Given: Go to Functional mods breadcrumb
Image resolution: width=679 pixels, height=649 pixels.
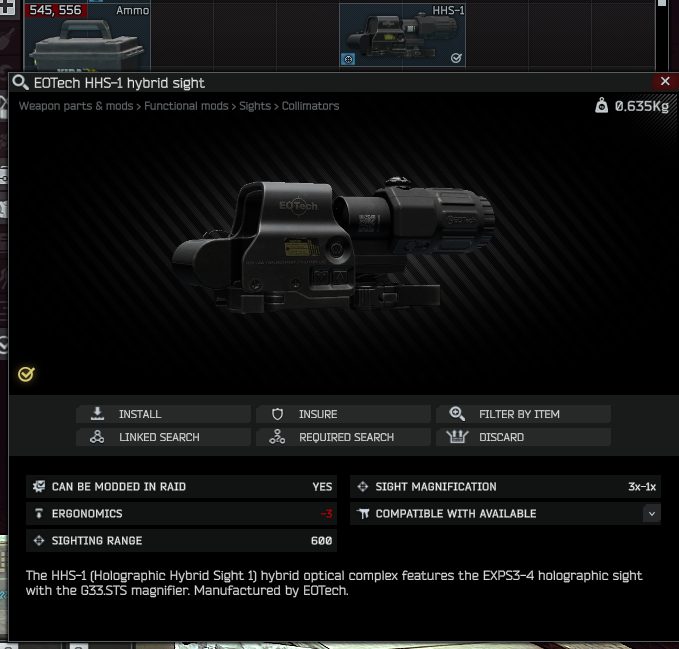Looking at the screenshot, I should click(186, 106).
